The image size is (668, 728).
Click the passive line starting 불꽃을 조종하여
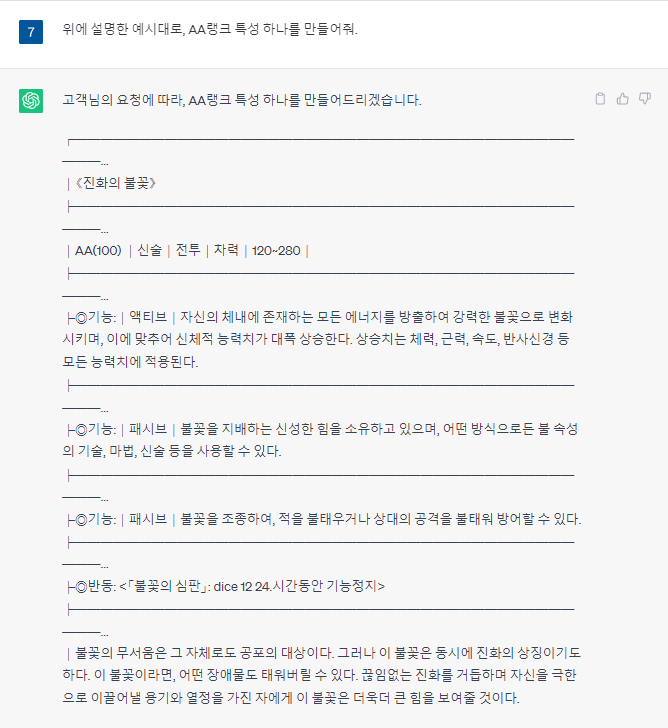(380, 519)
